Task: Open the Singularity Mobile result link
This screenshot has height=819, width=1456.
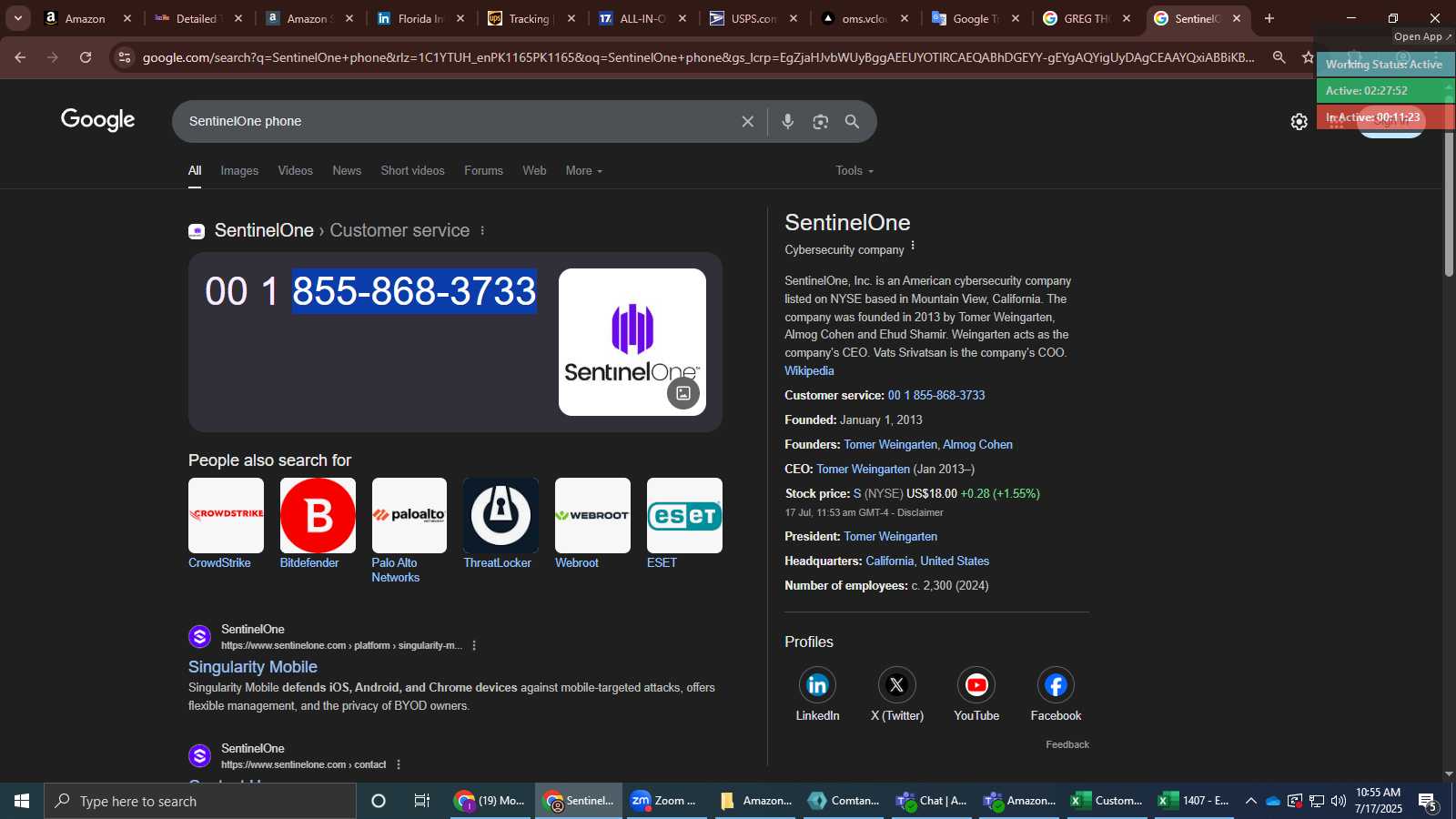Action: pyautogui.click(x=253, y=667)
